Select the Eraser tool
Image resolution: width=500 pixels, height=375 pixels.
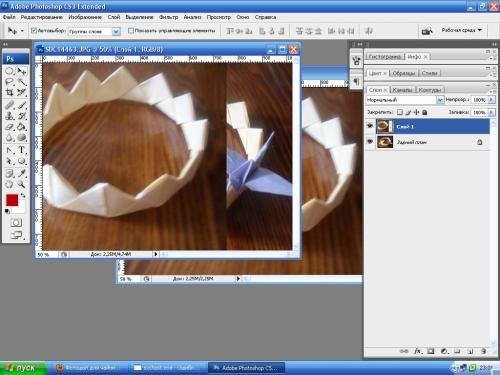[9, 127]
